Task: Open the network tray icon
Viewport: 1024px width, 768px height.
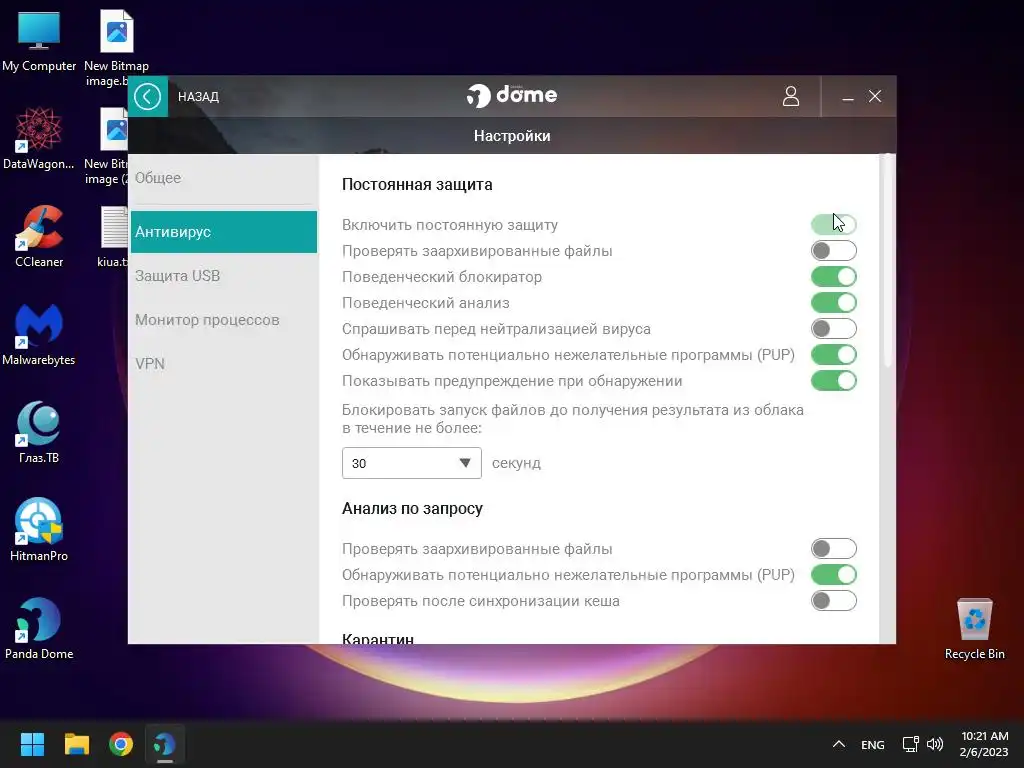Action: (910, 744)
